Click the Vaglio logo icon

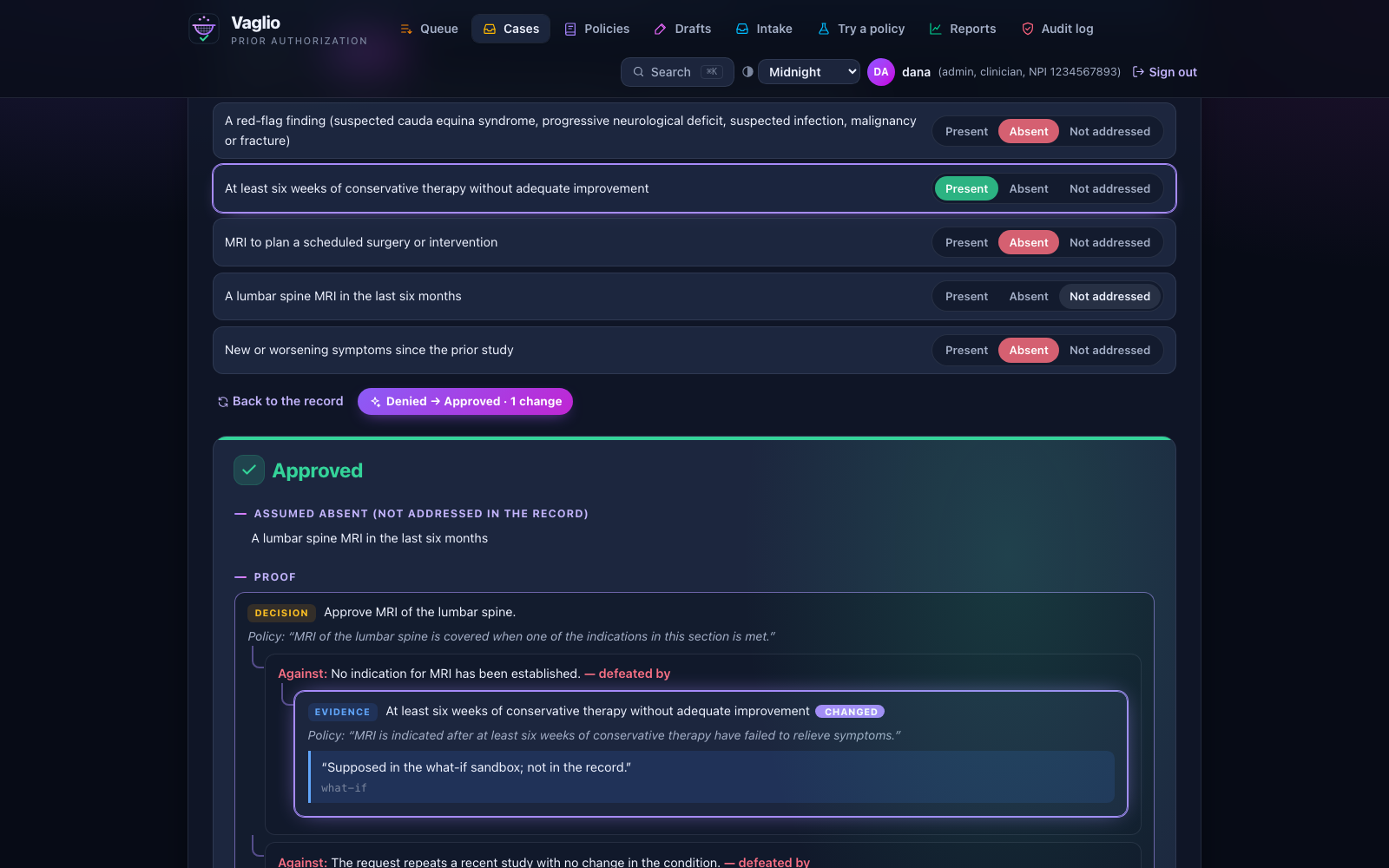(204, 29)
